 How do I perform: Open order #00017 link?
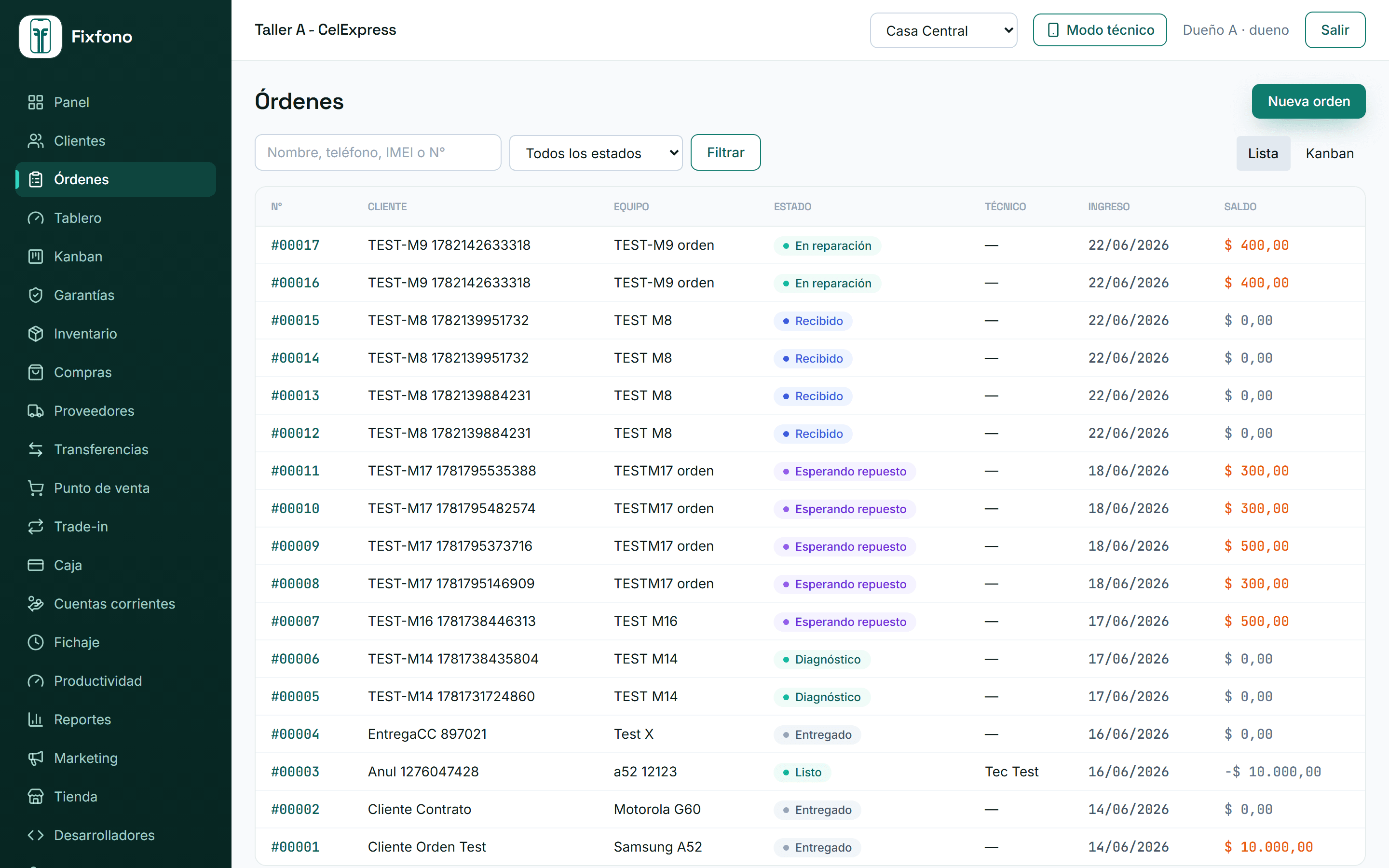point(295,245)
